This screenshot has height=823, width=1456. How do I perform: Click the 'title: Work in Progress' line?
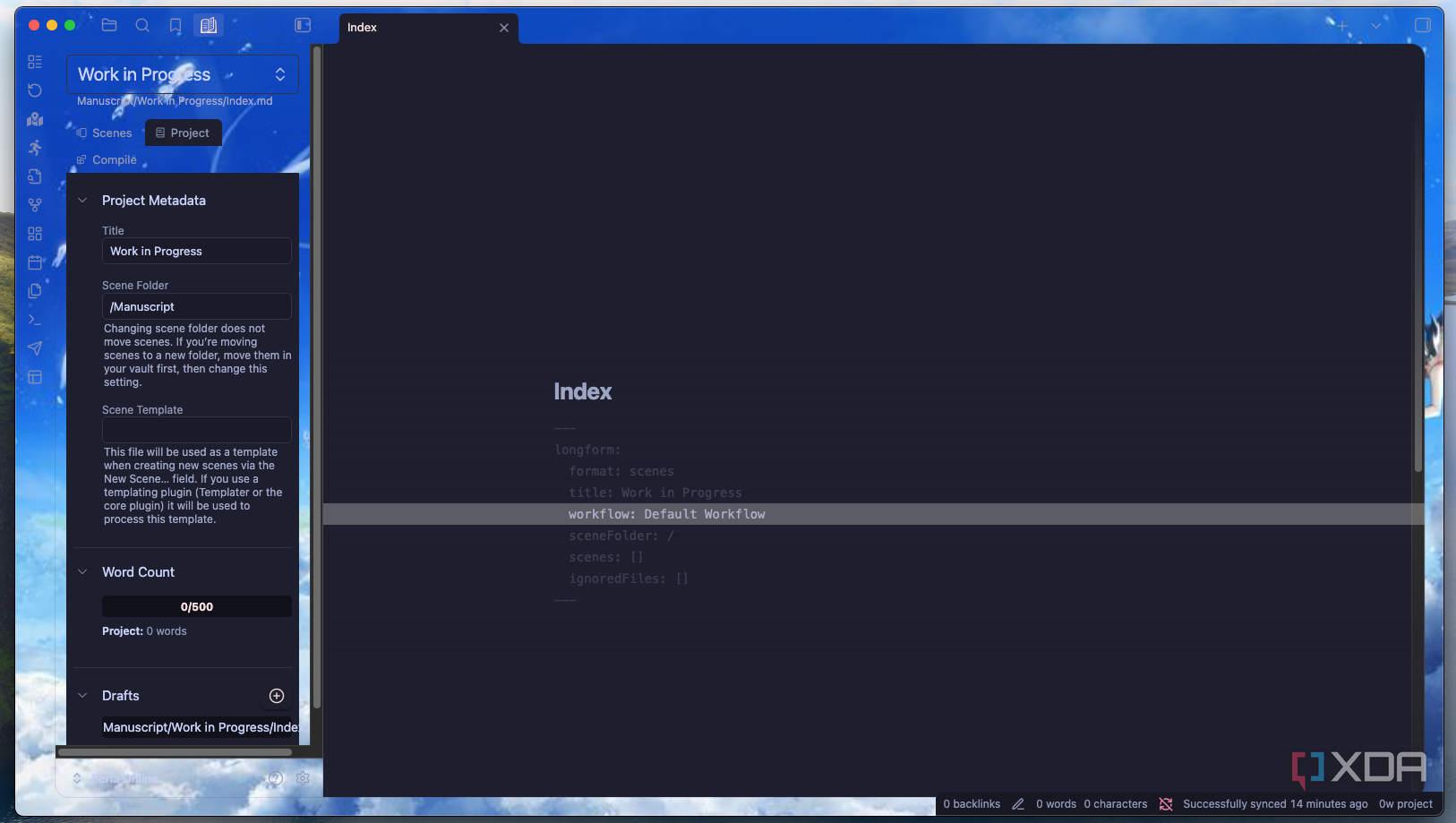[655, 493]
